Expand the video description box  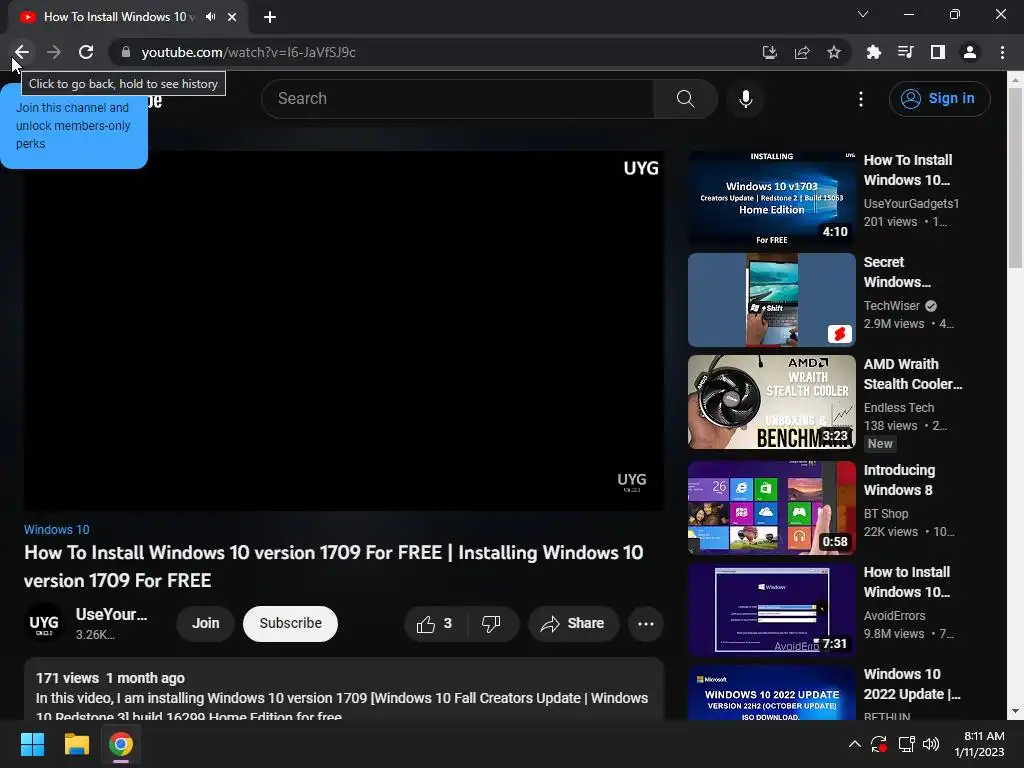click(x=344, y=690)
